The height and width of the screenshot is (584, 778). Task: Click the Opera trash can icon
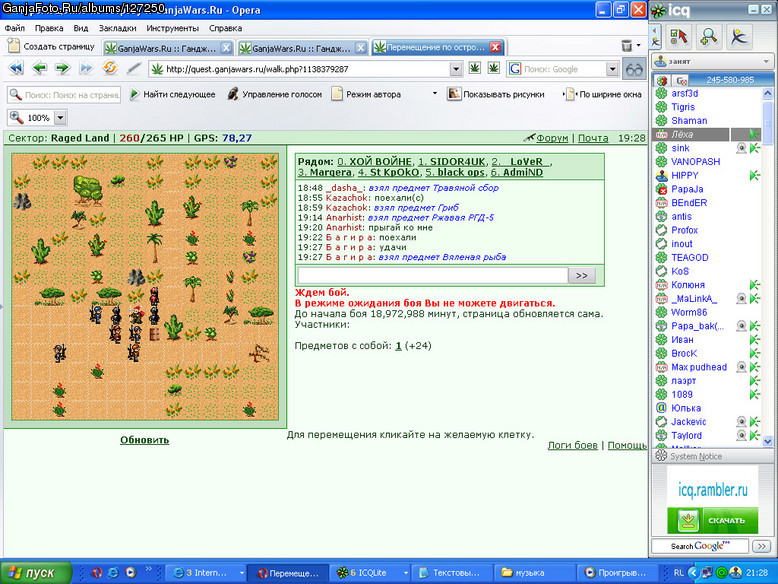(627, 46)
